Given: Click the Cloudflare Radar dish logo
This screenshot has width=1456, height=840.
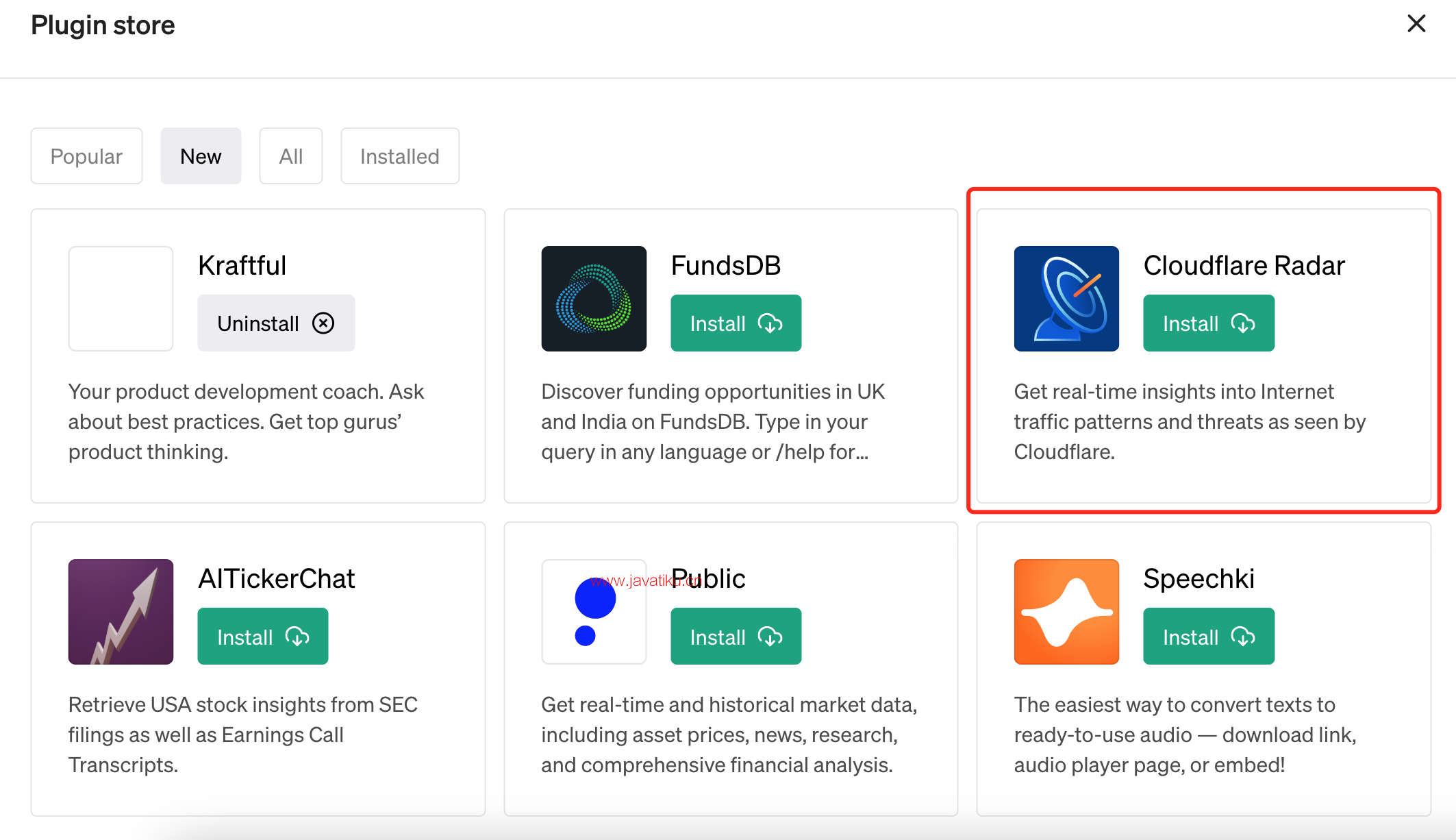Looking at the screenshot, I should tap(1066, 299).
